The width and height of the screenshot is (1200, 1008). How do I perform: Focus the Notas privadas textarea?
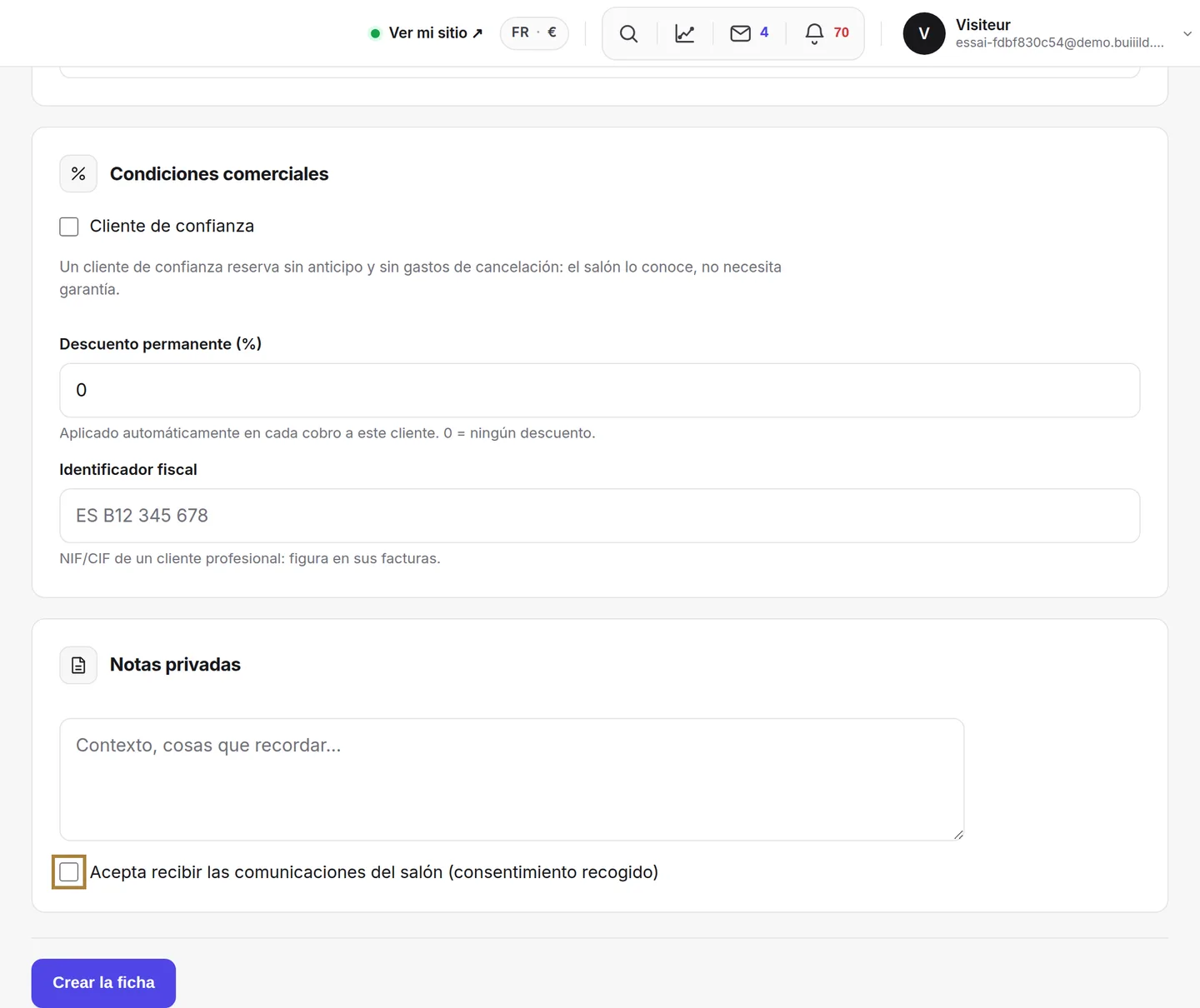(512, 780)
